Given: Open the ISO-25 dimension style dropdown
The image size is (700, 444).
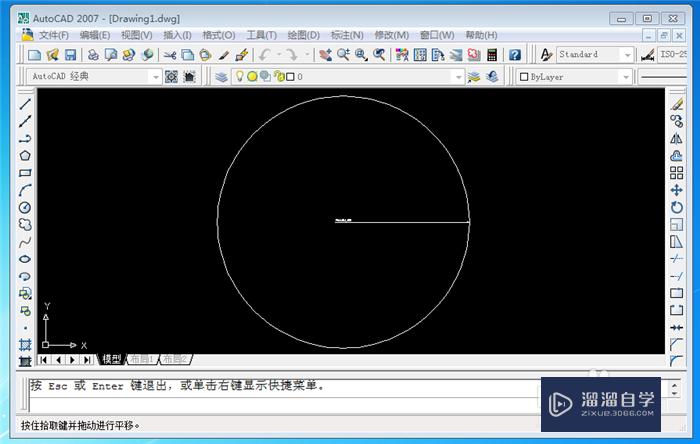Looking at the screenshot, I should click(x=673, y=55).
